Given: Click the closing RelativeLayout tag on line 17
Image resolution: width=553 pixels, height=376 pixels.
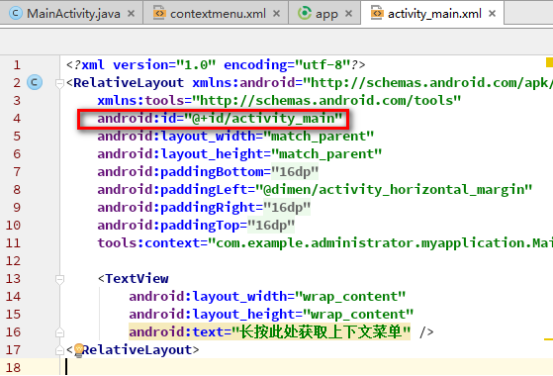Looking at the screenshot, I should [133, 350].
